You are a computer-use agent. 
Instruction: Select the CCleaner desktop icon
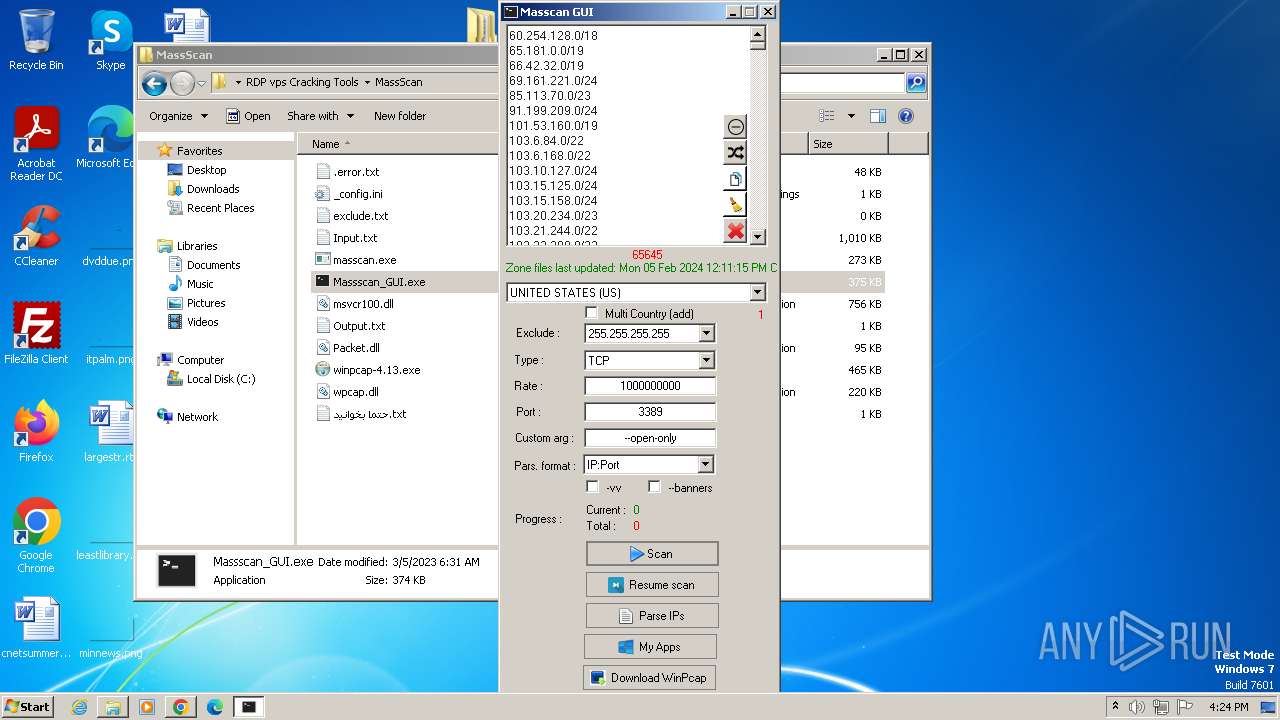[36, 236]
